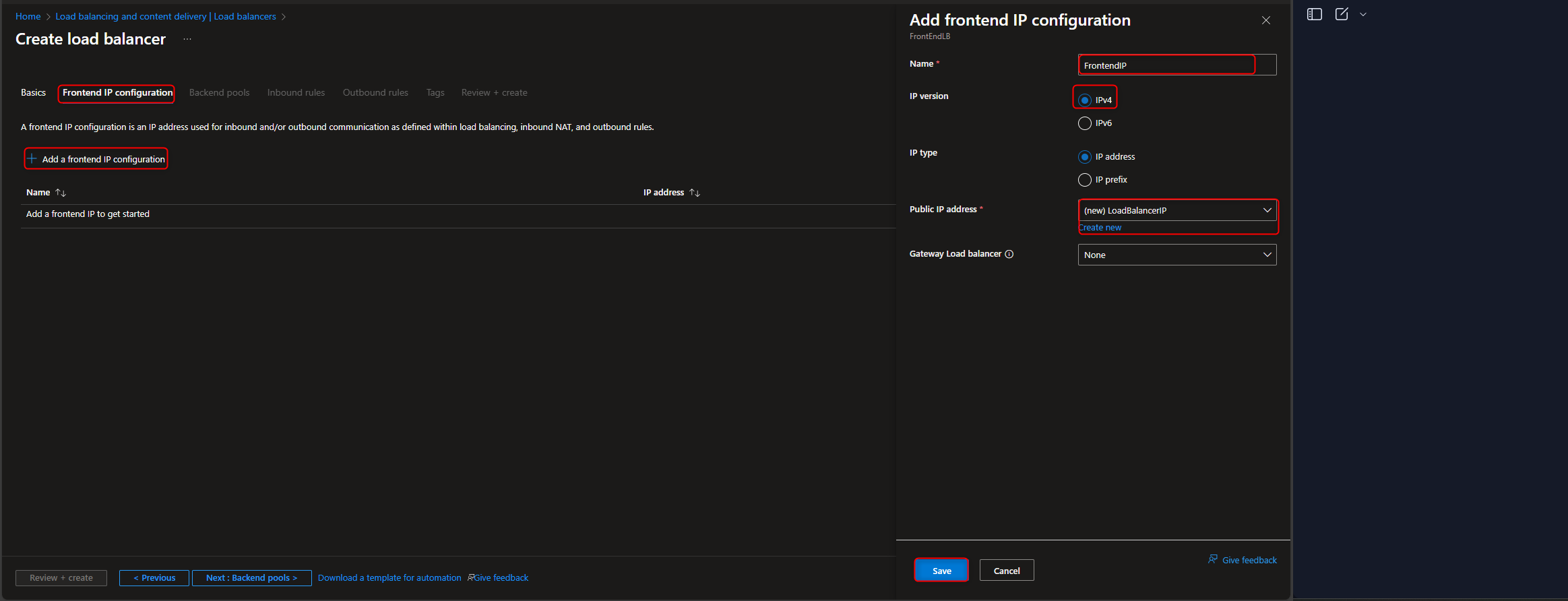Viewport: 1568px width, 601px height.
Task: Go back with the Previous button
Action: click(x=154, y=578)
